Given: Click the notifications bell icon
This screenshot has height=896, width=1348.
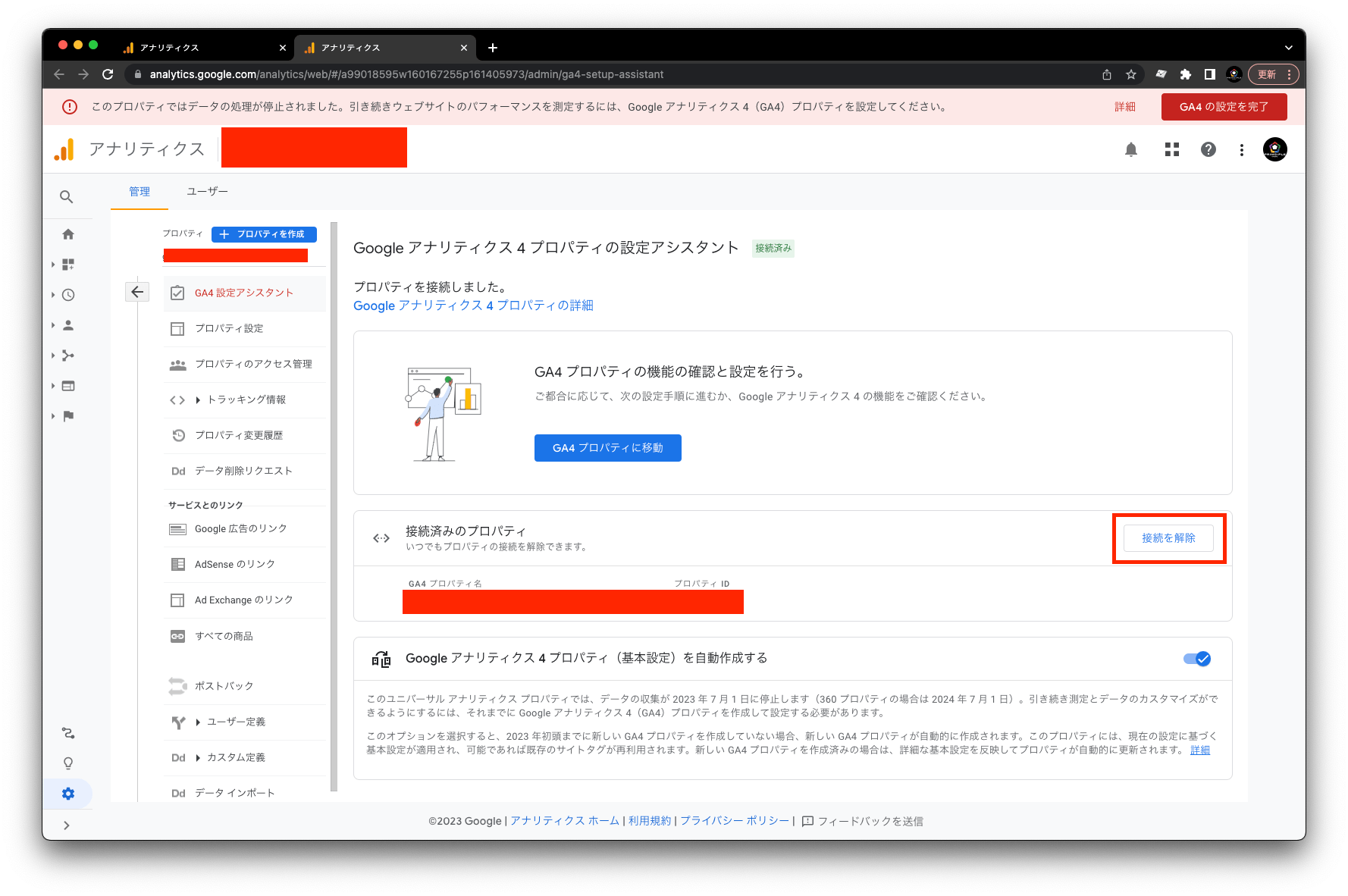Looking at the screenshot, I should tap(1130, 149).
